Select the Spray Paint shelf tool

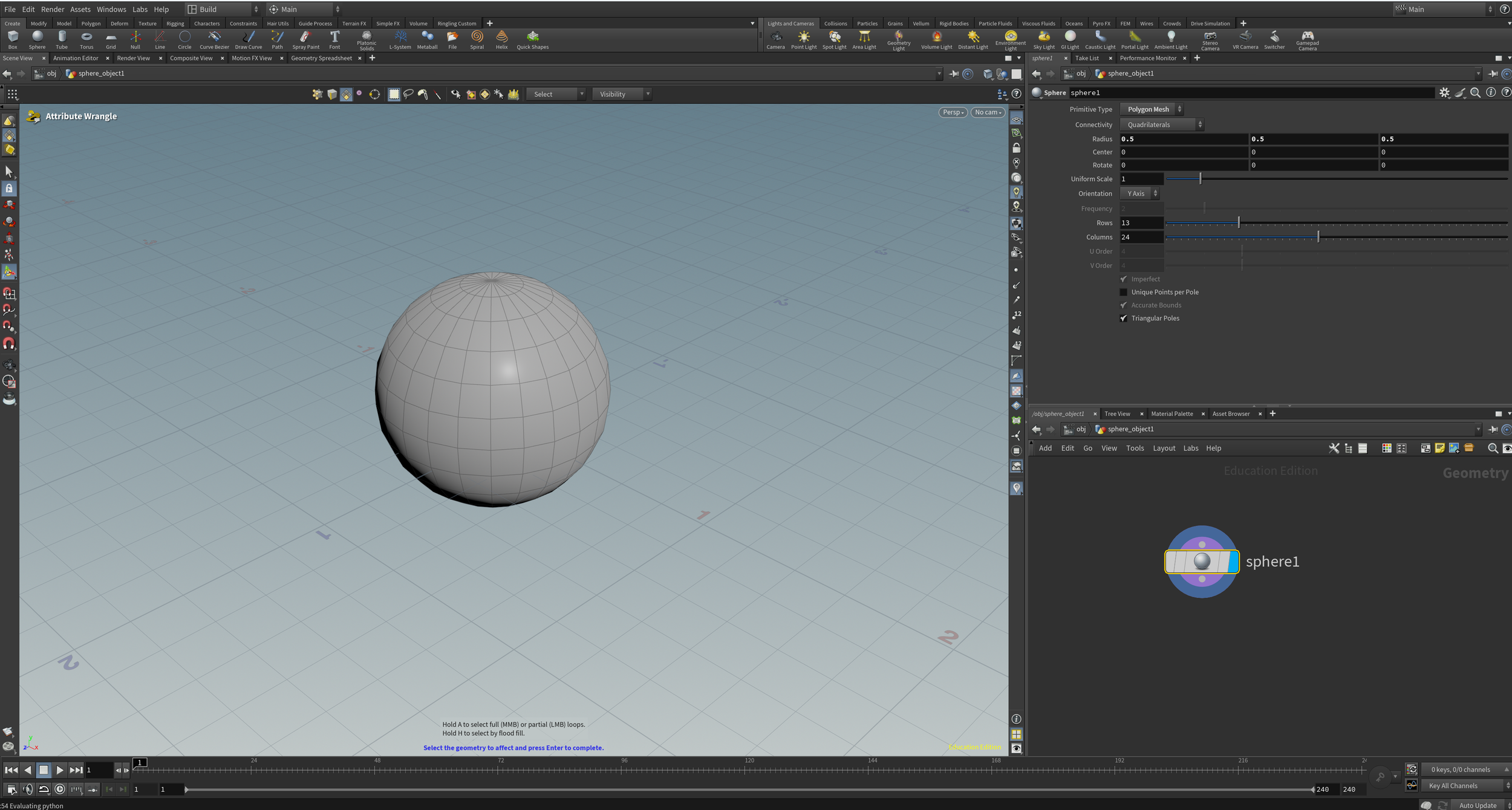pos(305,40)
